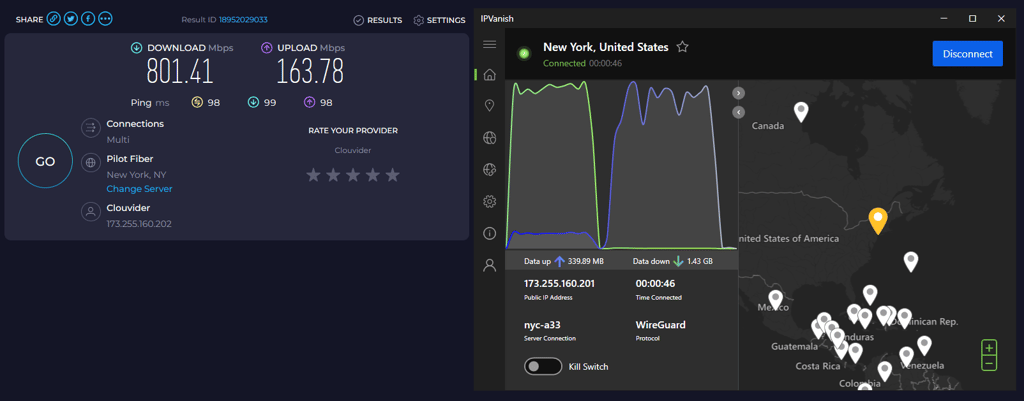Image resolution: width=1024 pixels, height=401 pixels.
Task: Open more share options ellipsis icon
Action: point(105,20)
